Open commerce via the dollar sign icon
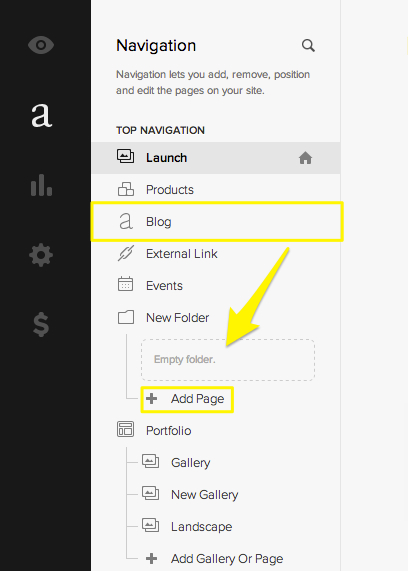 click(41, 324)
